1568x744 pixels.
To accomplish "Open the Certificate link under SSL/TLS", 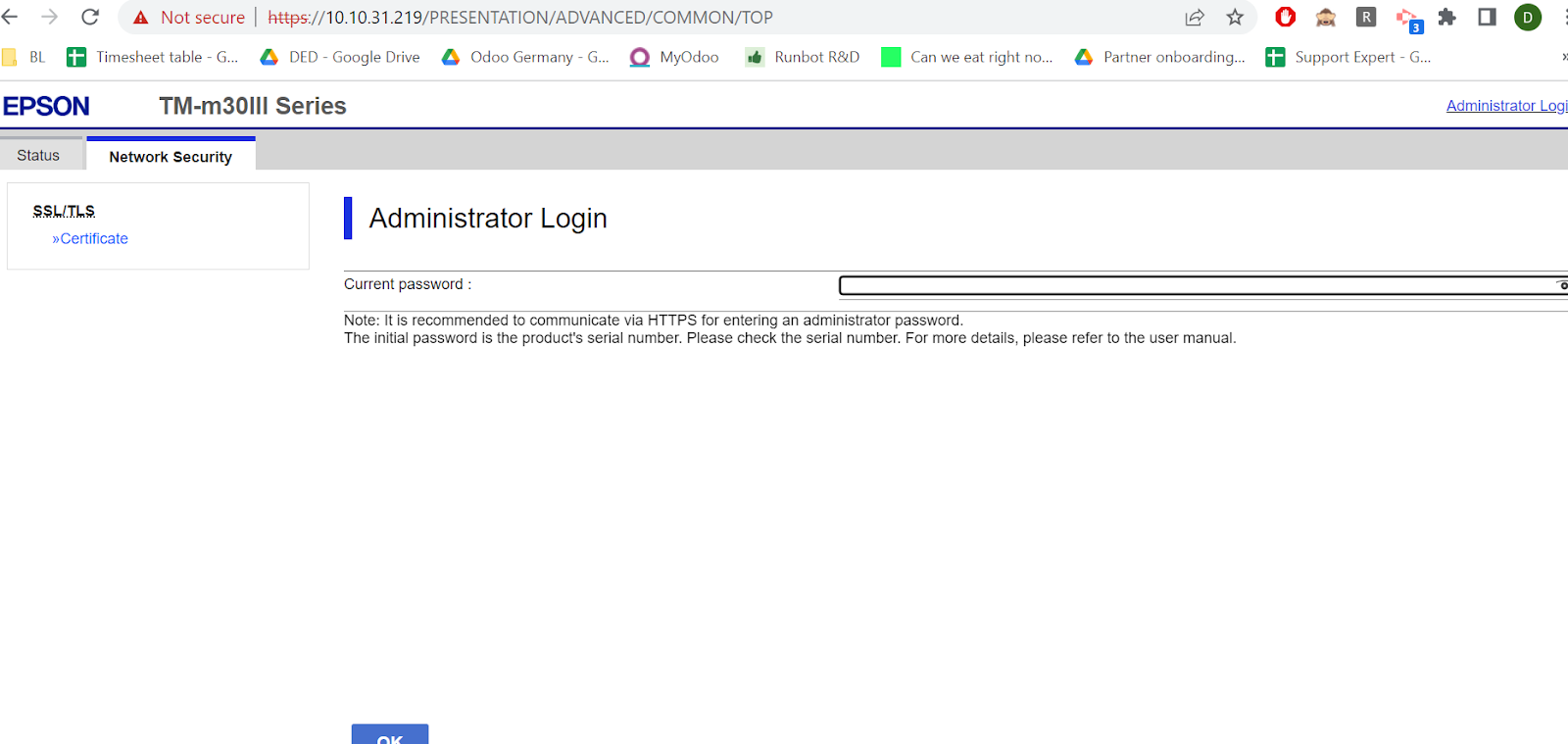I will 90,238.
